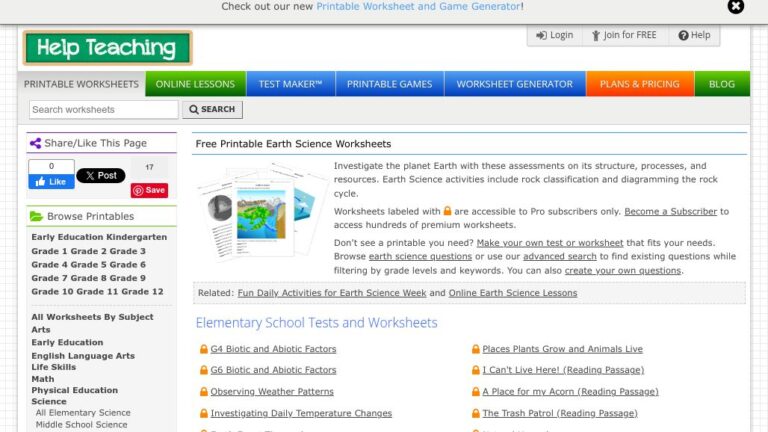The width and height of the screenshot is (768, 432).
Task: Open Places Plants Grow and Animals Live
Action: tap(562, 349)
